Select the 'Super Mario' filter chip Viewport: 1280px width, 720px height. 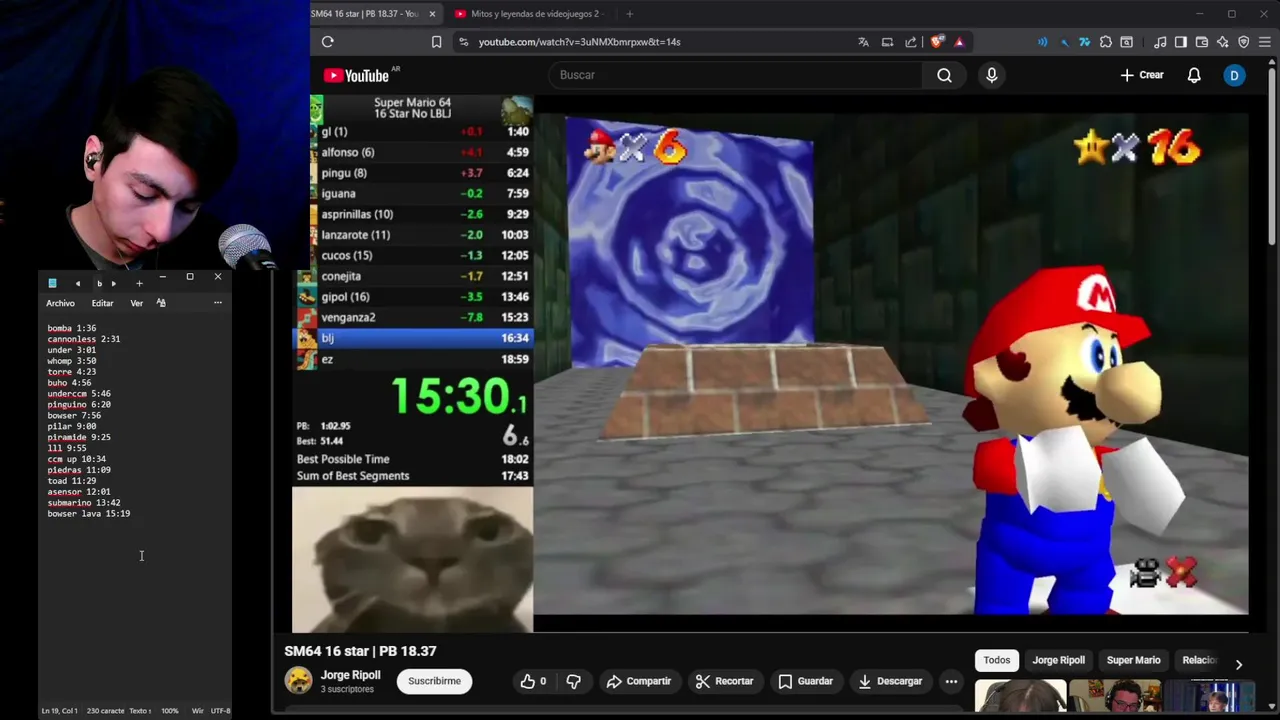[x=1133, y=660]
